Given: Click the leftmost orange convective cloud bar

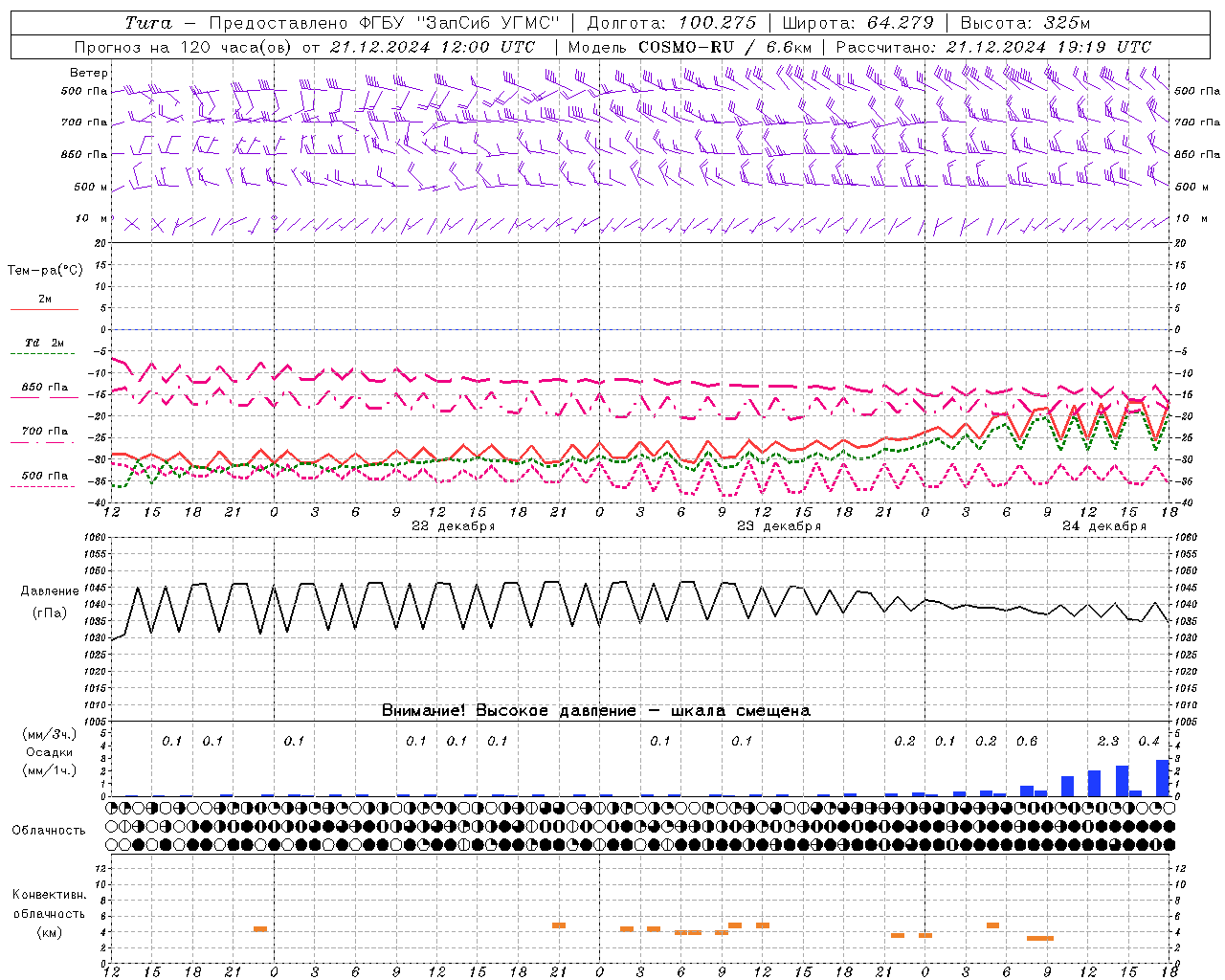Looking at the screenshot, I should 260,928.
